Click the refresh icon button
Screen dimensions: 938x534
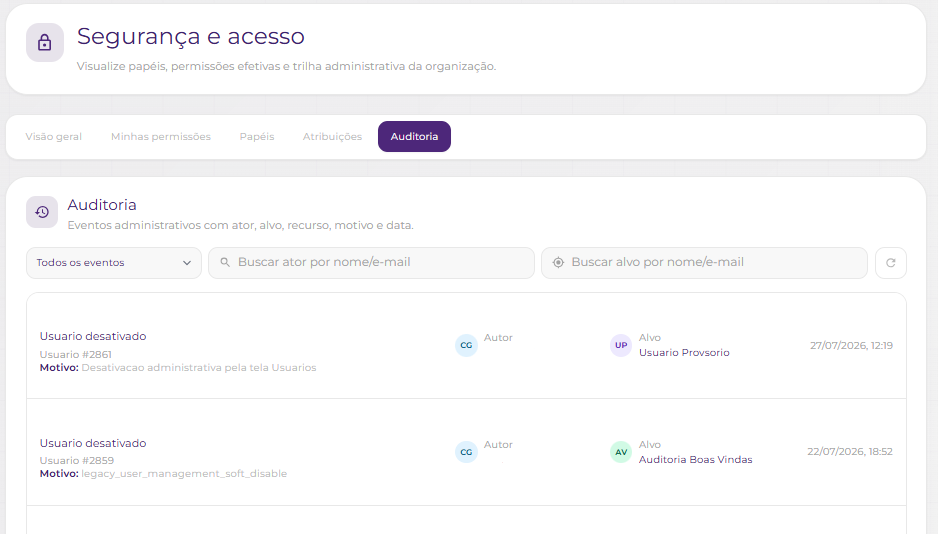point(891,263)
